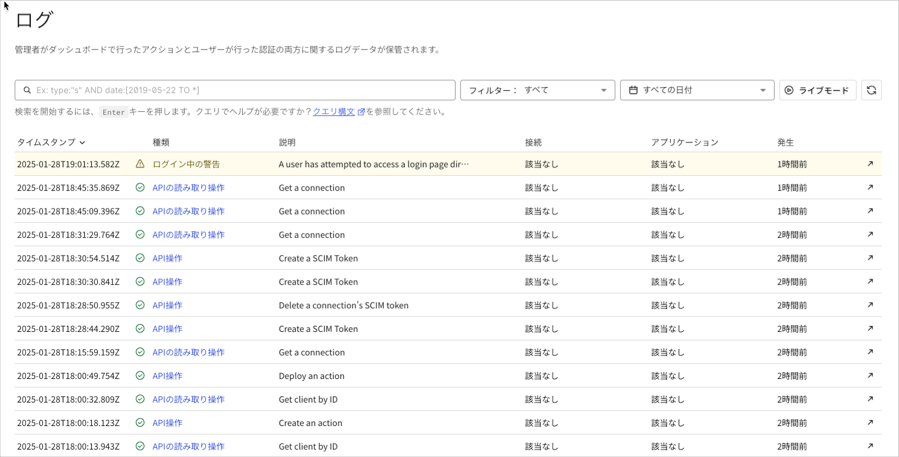Open APIの読み取り操作 link at 18:31:29.764Z

[x=189, y=235]
